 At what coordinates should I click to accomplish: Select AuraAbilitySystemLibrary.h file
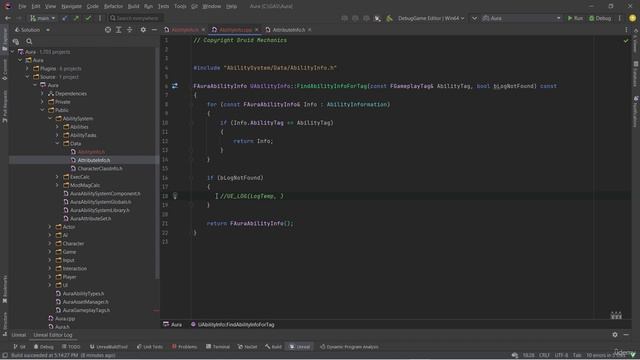point(96,210)
